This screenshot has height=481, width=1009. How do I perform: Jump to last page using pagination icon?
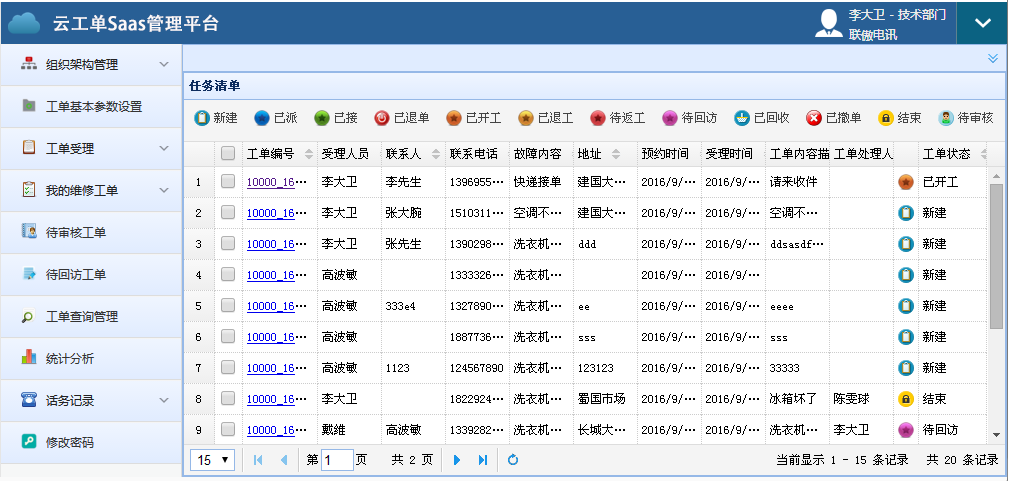pyautogui.click(x=483, y=460)
